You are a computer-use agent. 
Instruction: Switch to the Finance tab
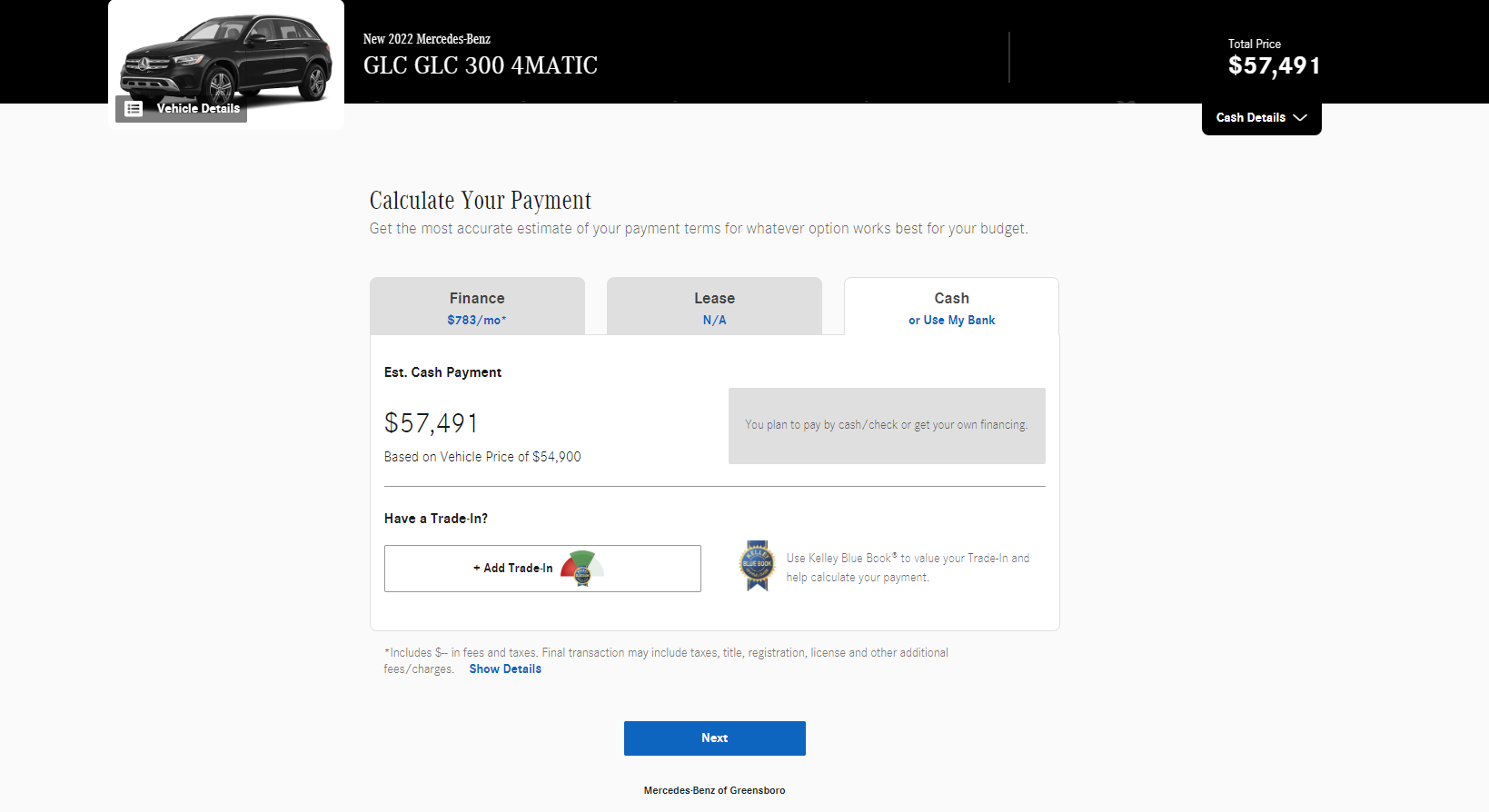(477, 307)
